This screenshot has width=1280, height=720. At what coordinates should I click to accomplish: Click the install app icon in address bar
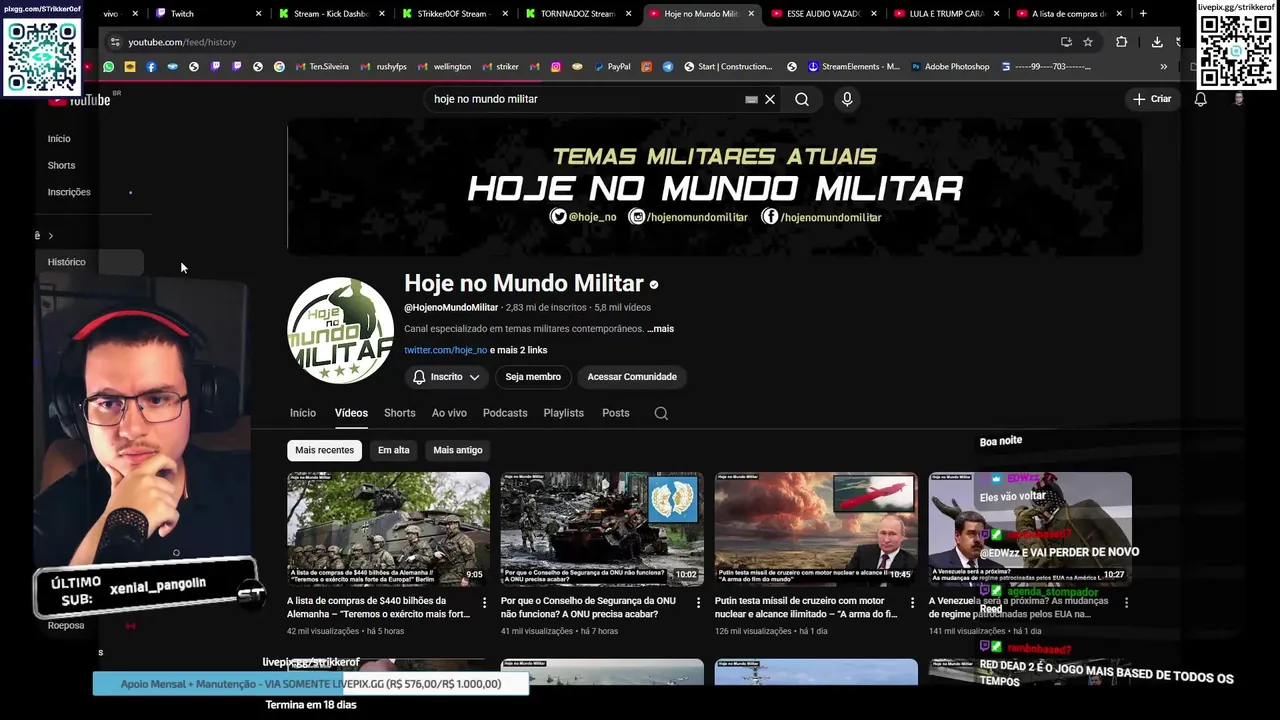1066,42
